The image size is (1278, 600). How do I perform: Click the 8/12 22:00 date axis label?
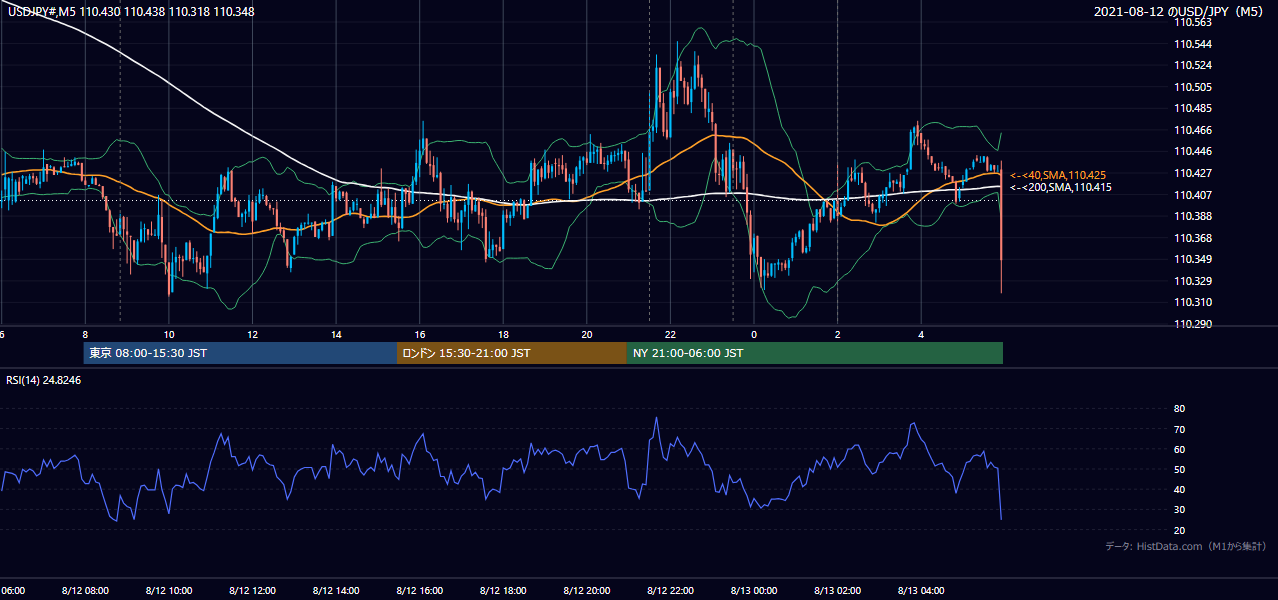(670, 591)
